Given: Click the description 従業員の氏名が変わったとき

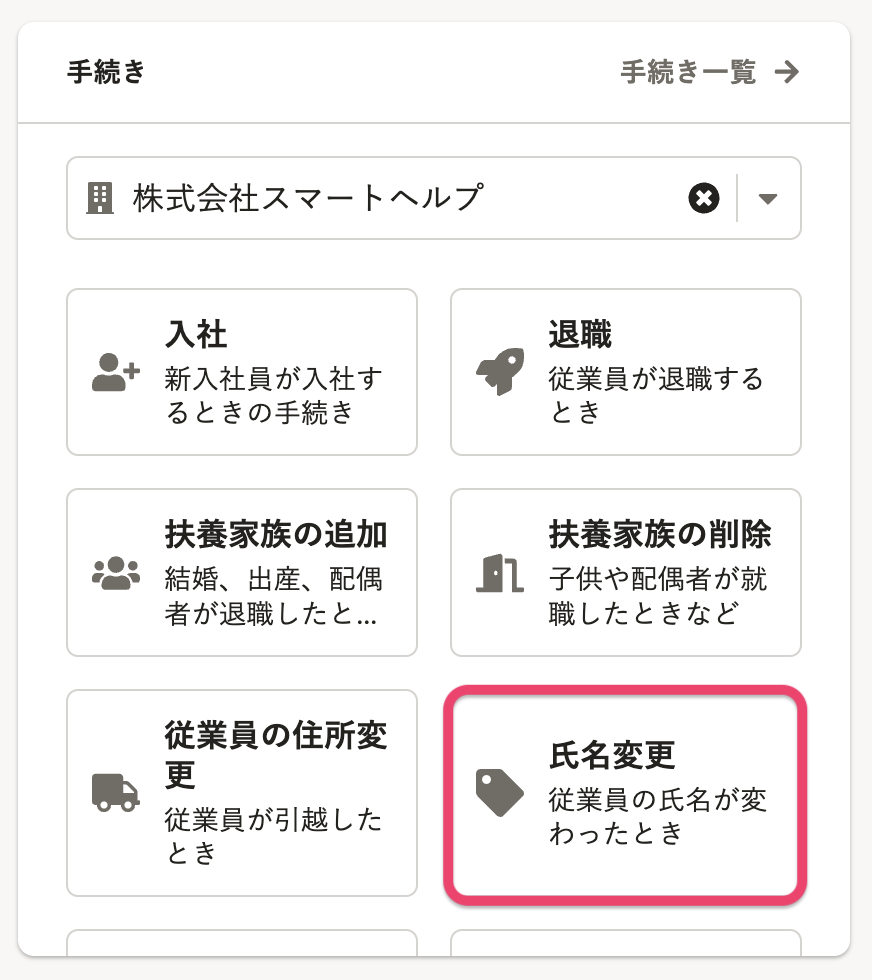Looking at the screenshot, I should pyautogui.click(x=658, y=815).
